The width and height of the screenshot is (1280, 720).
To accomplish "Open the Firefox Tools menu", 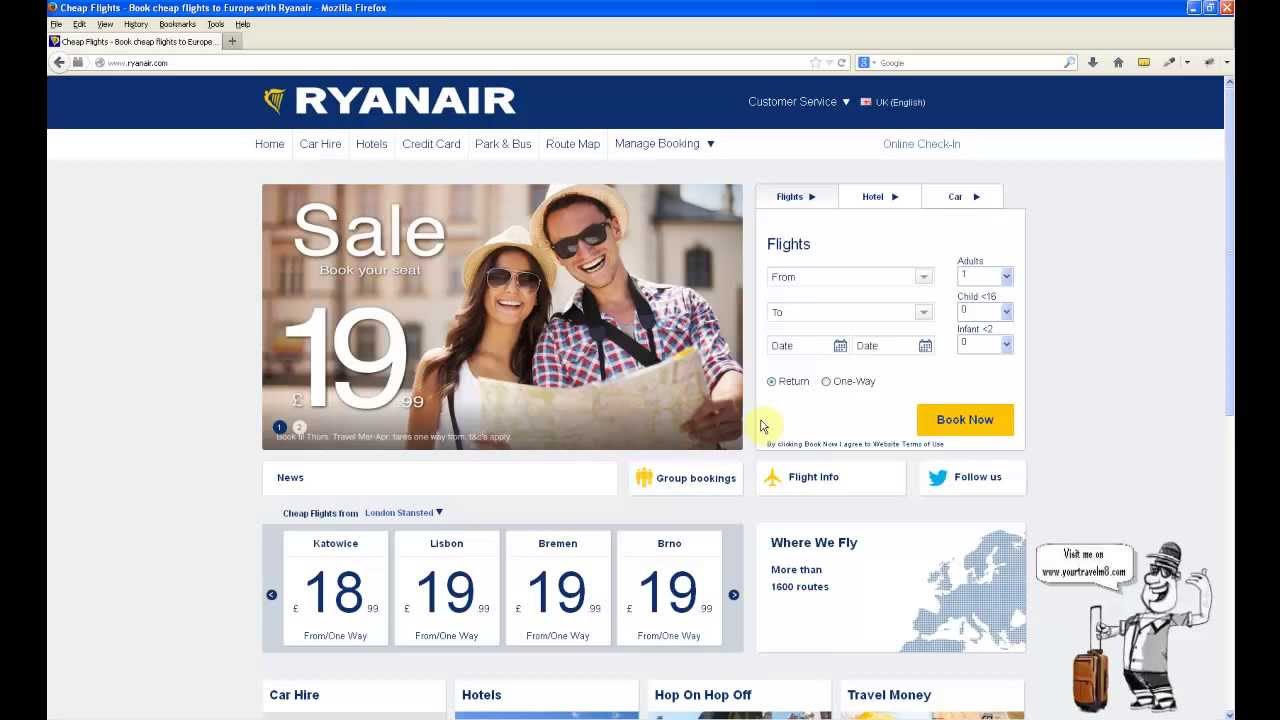I will coord(215,24).
